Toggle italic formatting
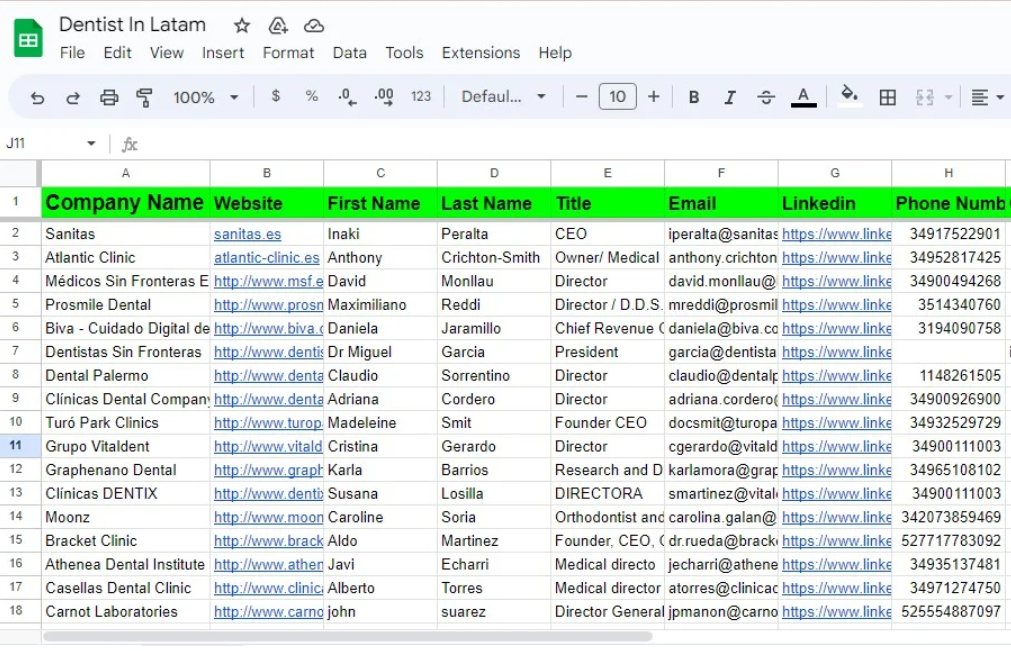 (729, 97)
